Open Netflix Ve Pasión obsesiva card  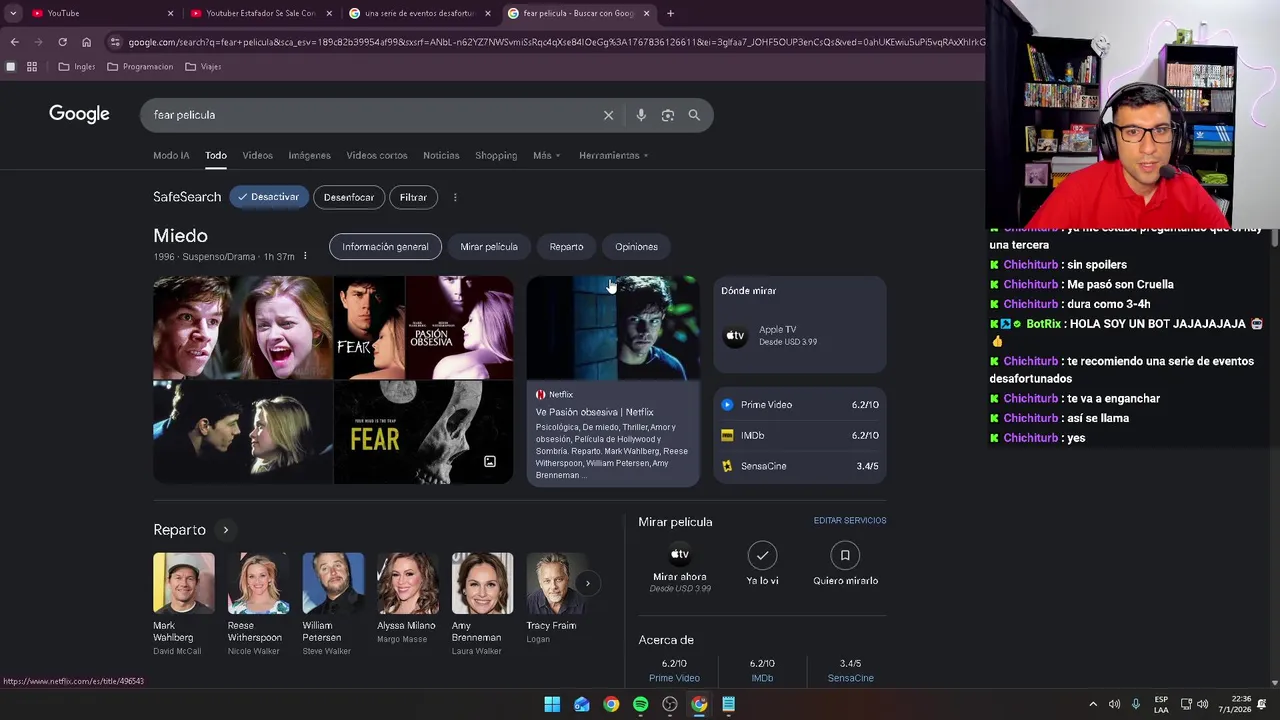613,381
